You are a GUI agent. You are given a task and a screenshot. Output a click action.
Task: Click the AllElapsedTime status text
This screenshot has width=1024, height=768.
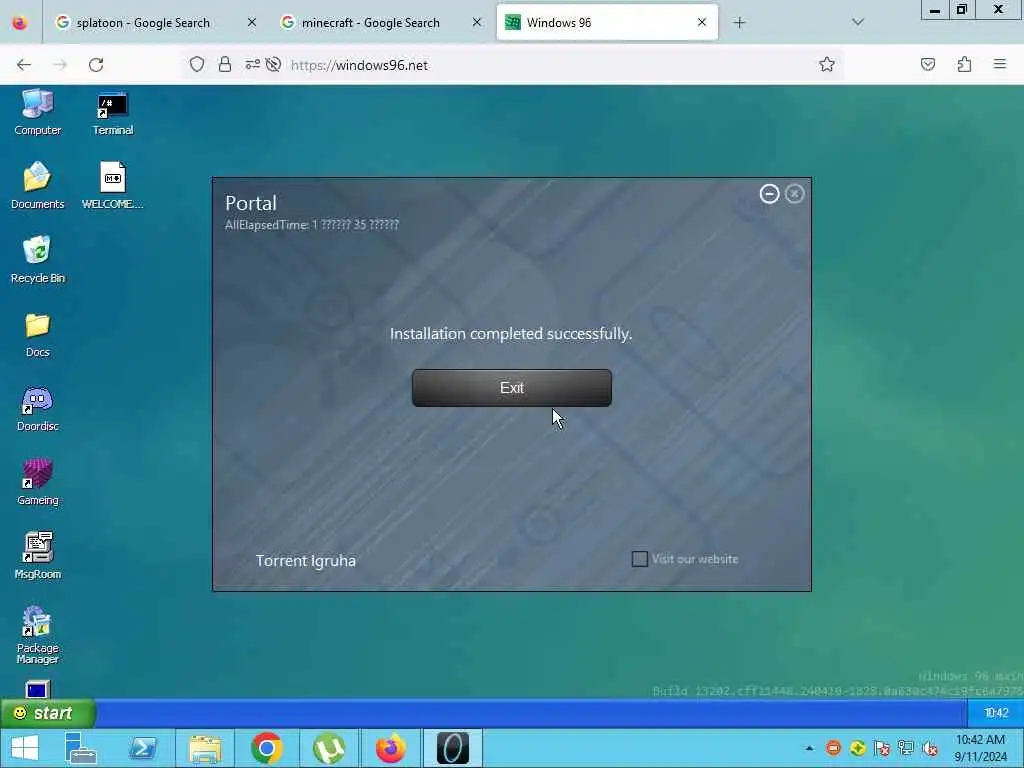[x=312, y=225]
